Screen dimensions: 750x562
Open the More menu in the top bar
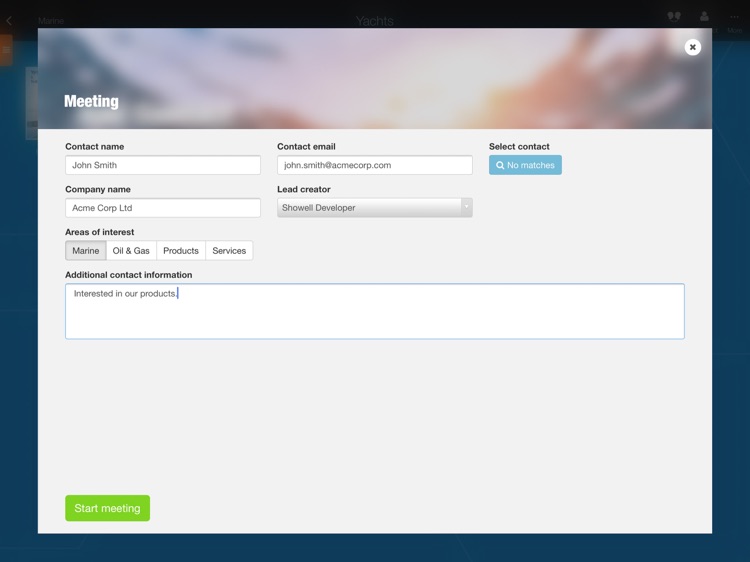(x=734, y=22)
